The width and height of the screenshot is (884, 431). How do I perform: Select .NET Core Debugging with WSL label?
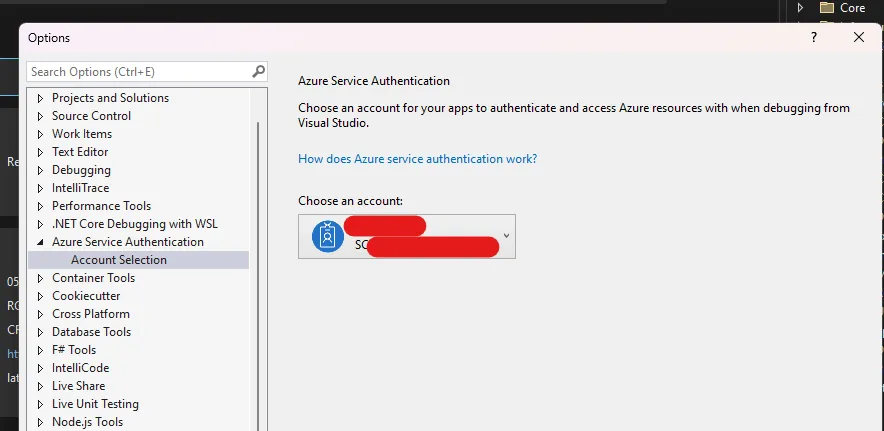coord(135,224)
